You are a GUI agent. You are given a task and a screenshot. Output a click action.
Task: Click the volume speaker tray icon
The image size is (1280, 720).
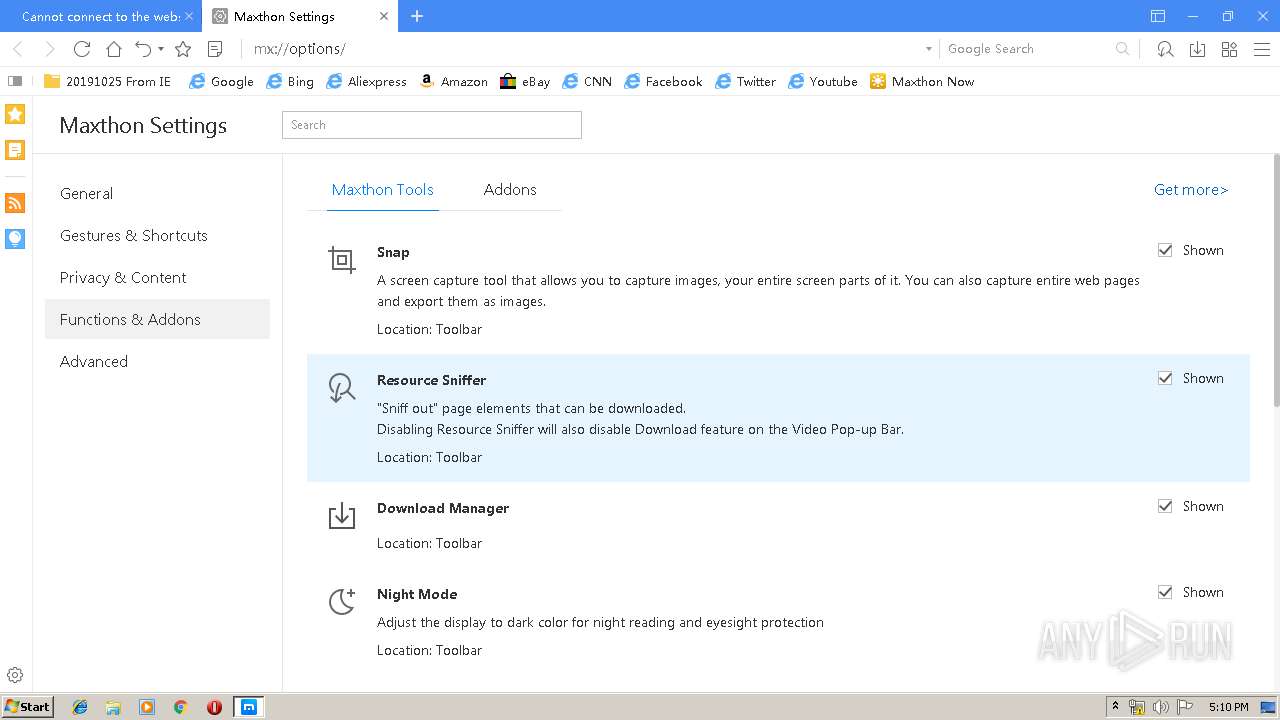coord(1160,707)
